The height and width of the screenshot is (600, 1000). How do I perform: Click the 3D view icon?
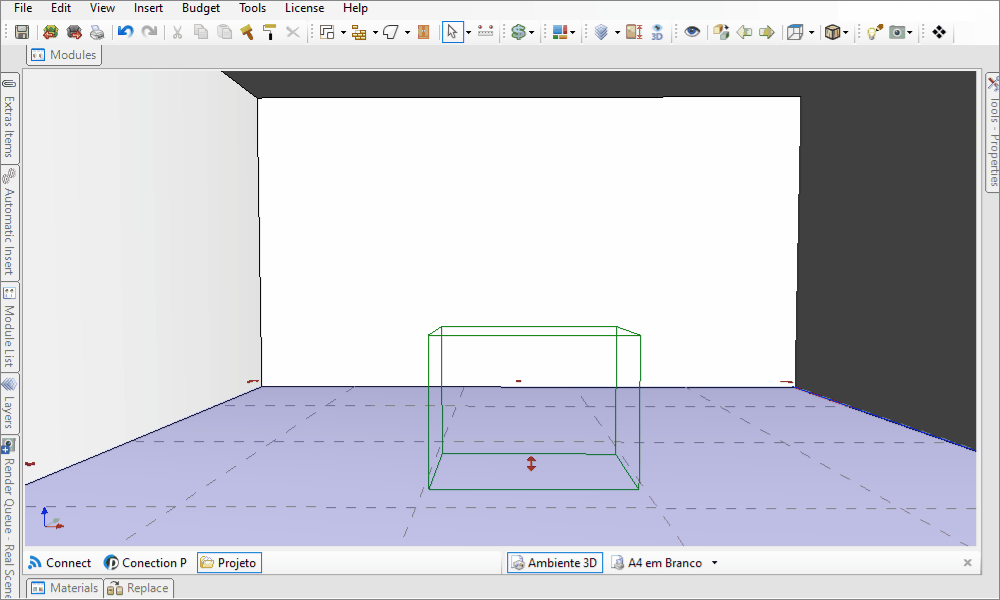pos(658,32)
